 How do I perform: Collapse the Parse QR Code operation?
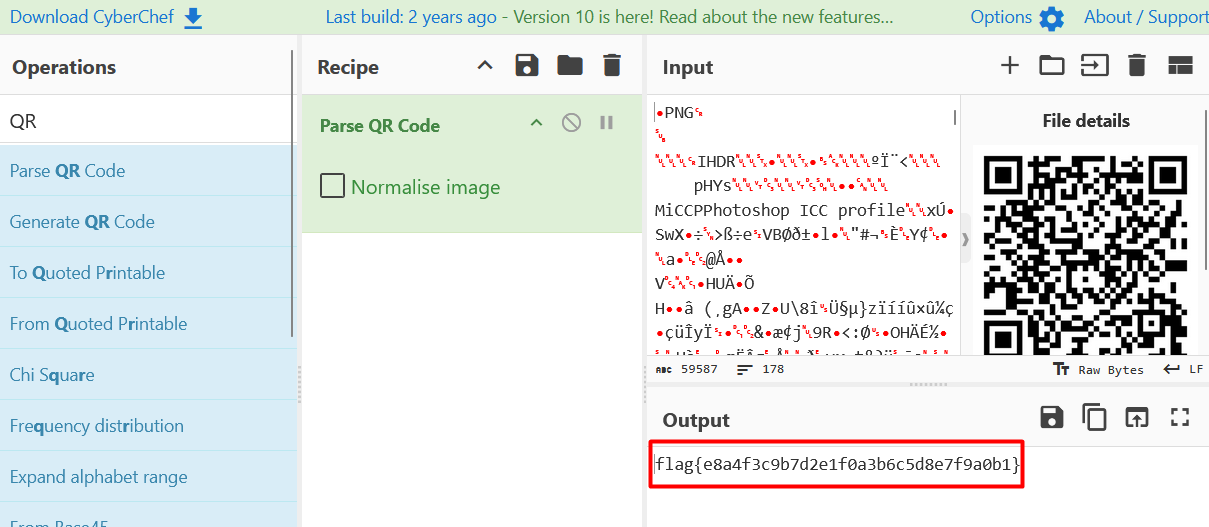(536, 123)
